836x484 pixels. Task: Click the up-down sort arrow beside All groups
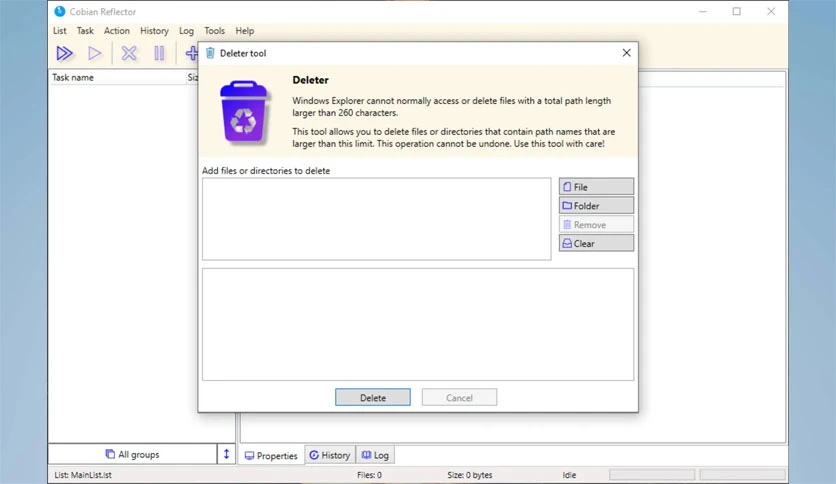pyautogui.click(x=226, y=454)
